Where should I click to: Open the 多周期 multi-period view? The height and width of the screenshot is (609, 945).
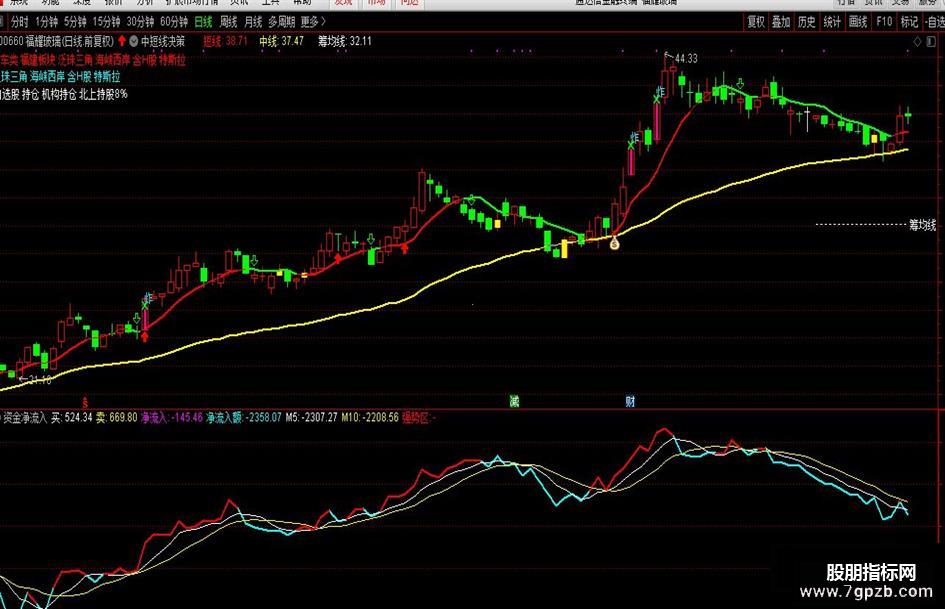[281, 22]
